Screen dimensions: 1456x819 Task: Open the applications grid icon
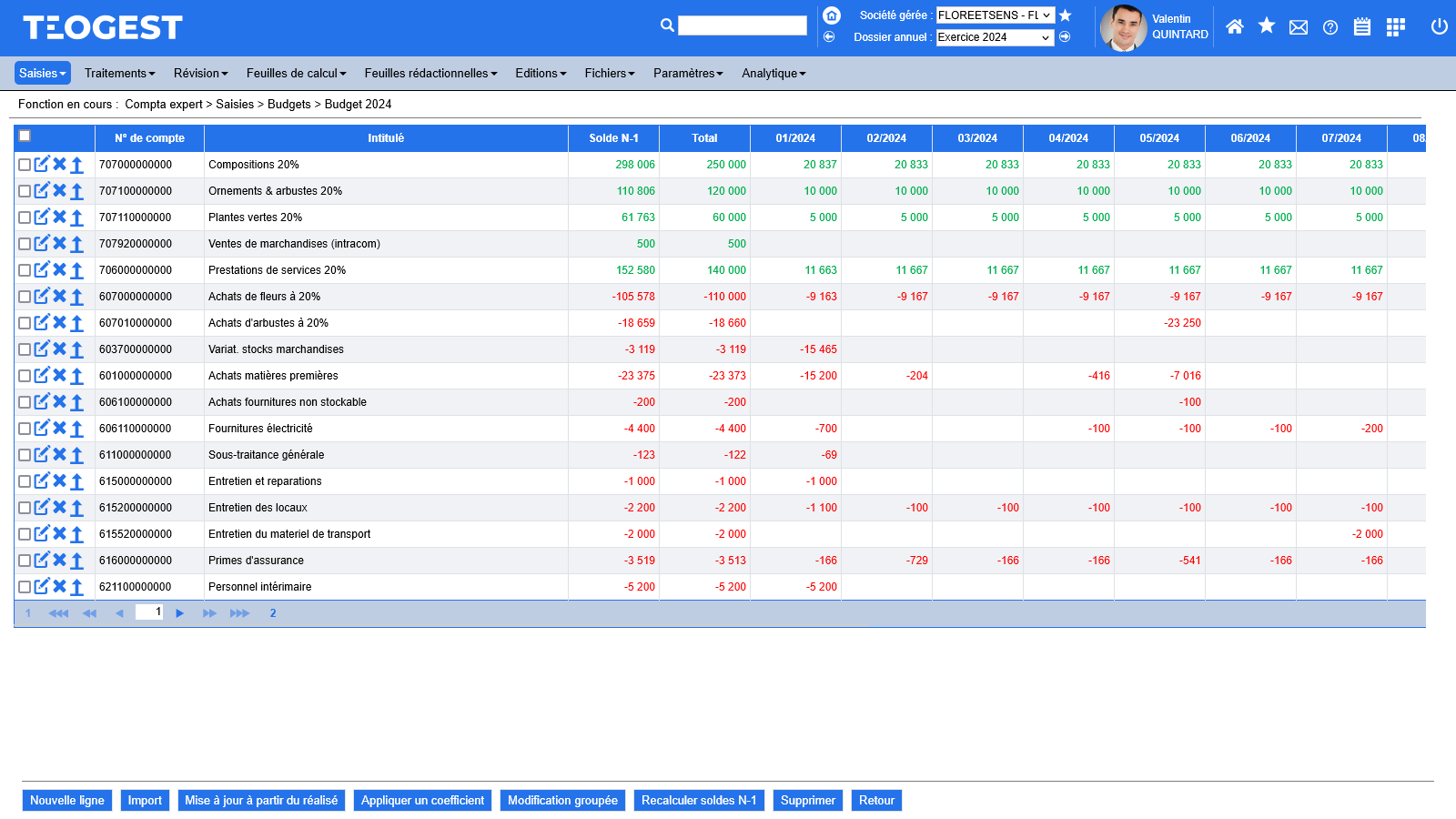click(x=1395, y=27)
